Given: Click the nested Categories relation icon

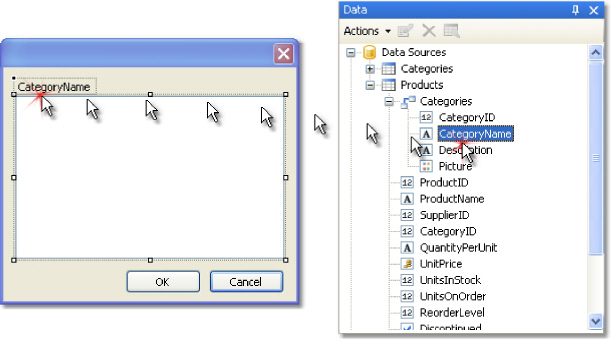Looking at the screenshot, I should click(x=408, y=102).
